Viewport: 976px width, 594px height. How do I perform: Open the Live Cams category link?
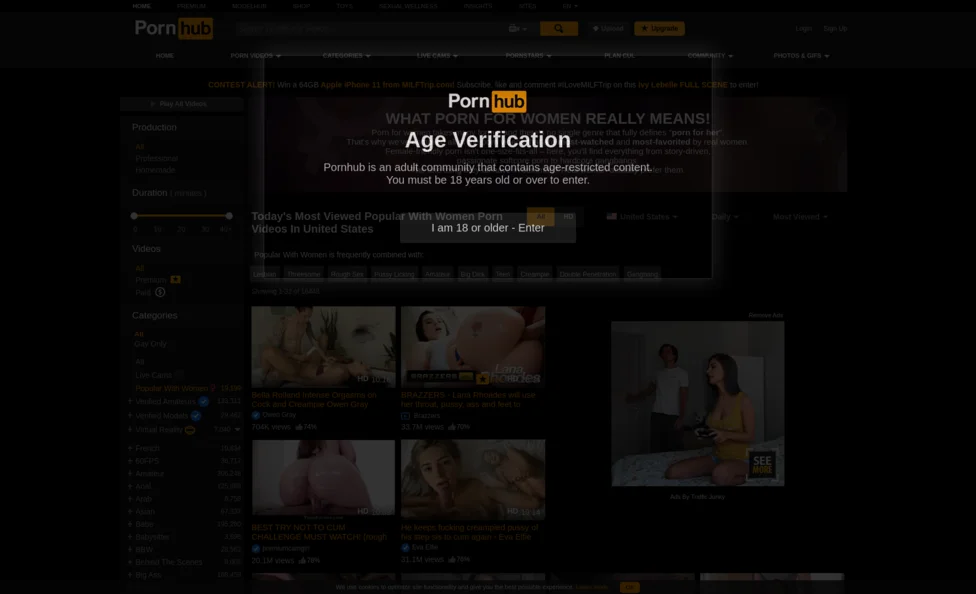(x=153, y=375)
